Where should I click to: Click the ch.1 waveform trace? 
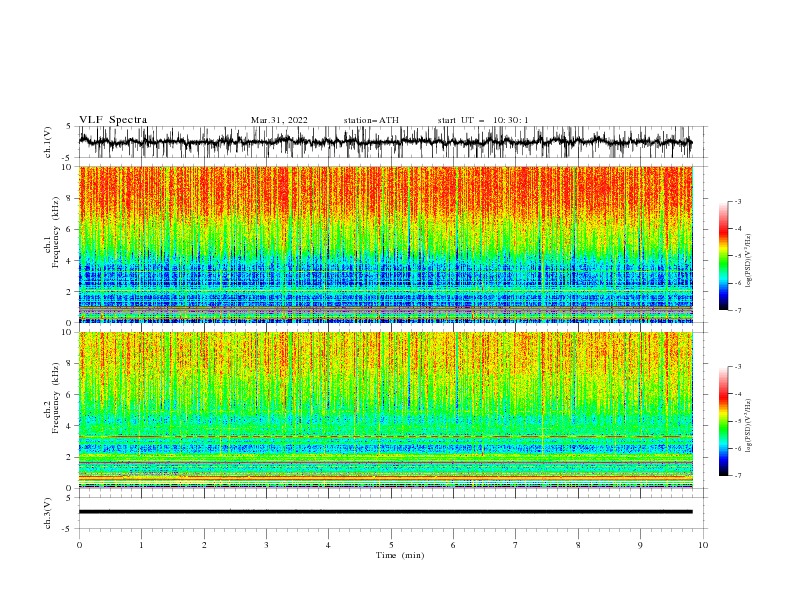(x=385, y=142)
